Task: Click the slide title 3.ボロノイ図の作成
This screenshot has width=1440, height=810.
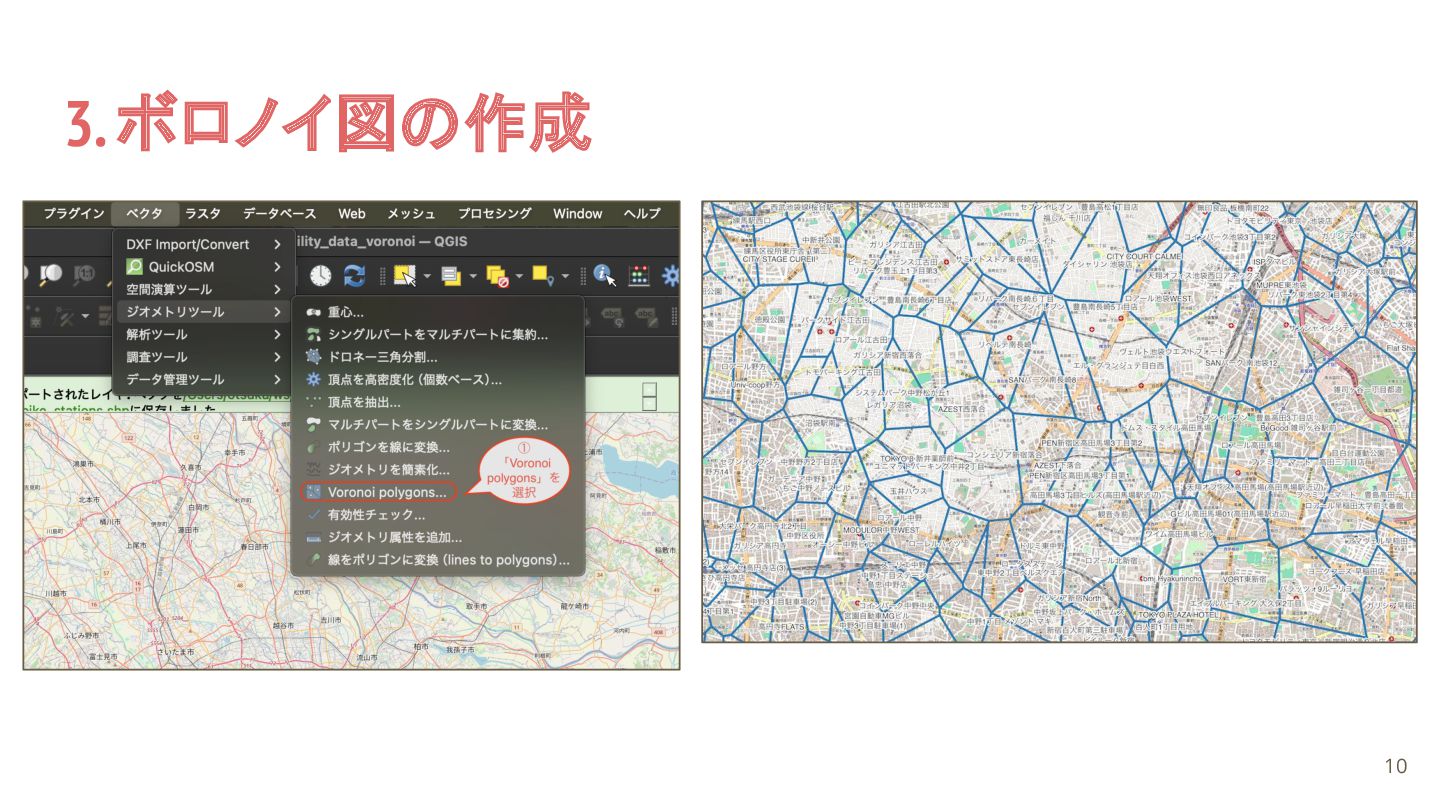Action: point(328,124)
